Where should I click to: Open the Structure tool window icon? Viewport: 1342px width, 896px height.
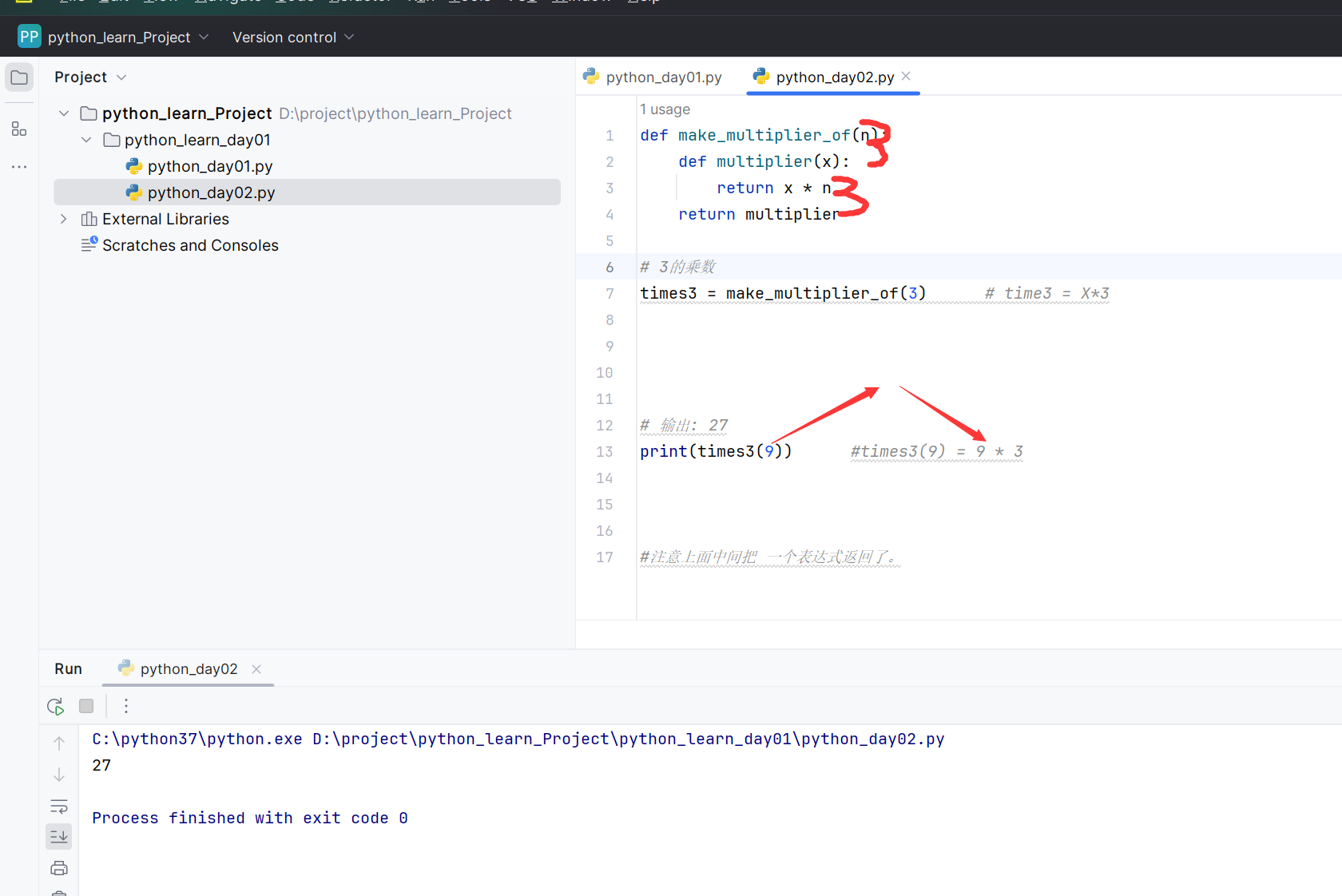point(19,129)
